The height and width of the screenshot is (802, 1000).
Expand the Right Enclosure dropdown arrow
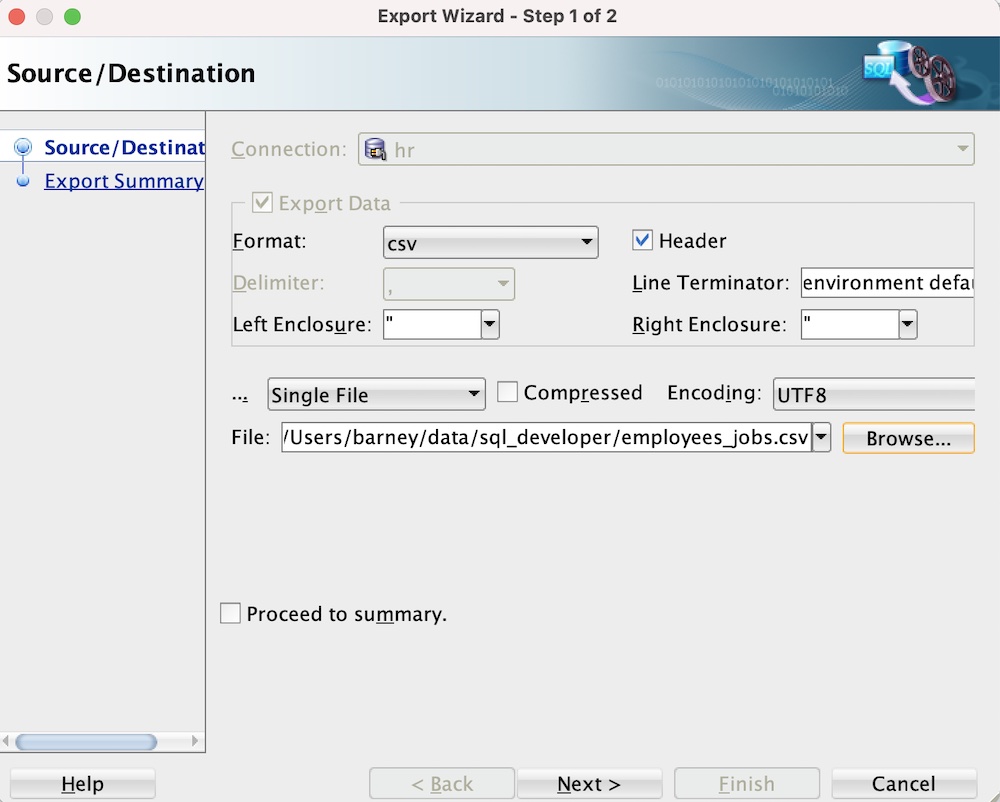tap(908, 324)
